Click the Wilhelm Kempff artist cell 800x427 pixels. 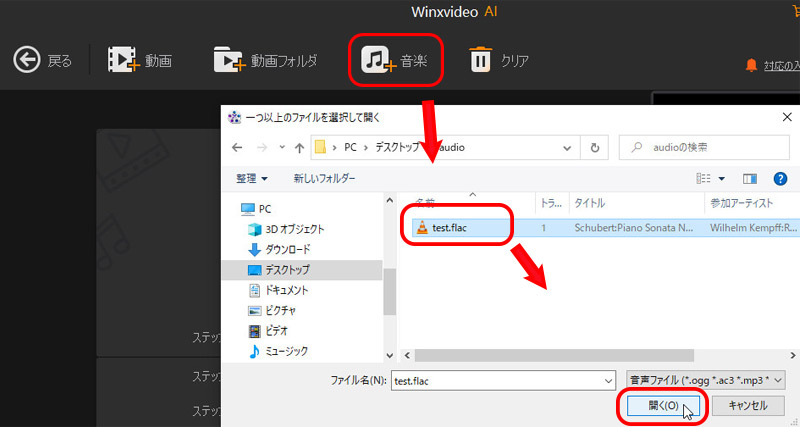point(753,228)
